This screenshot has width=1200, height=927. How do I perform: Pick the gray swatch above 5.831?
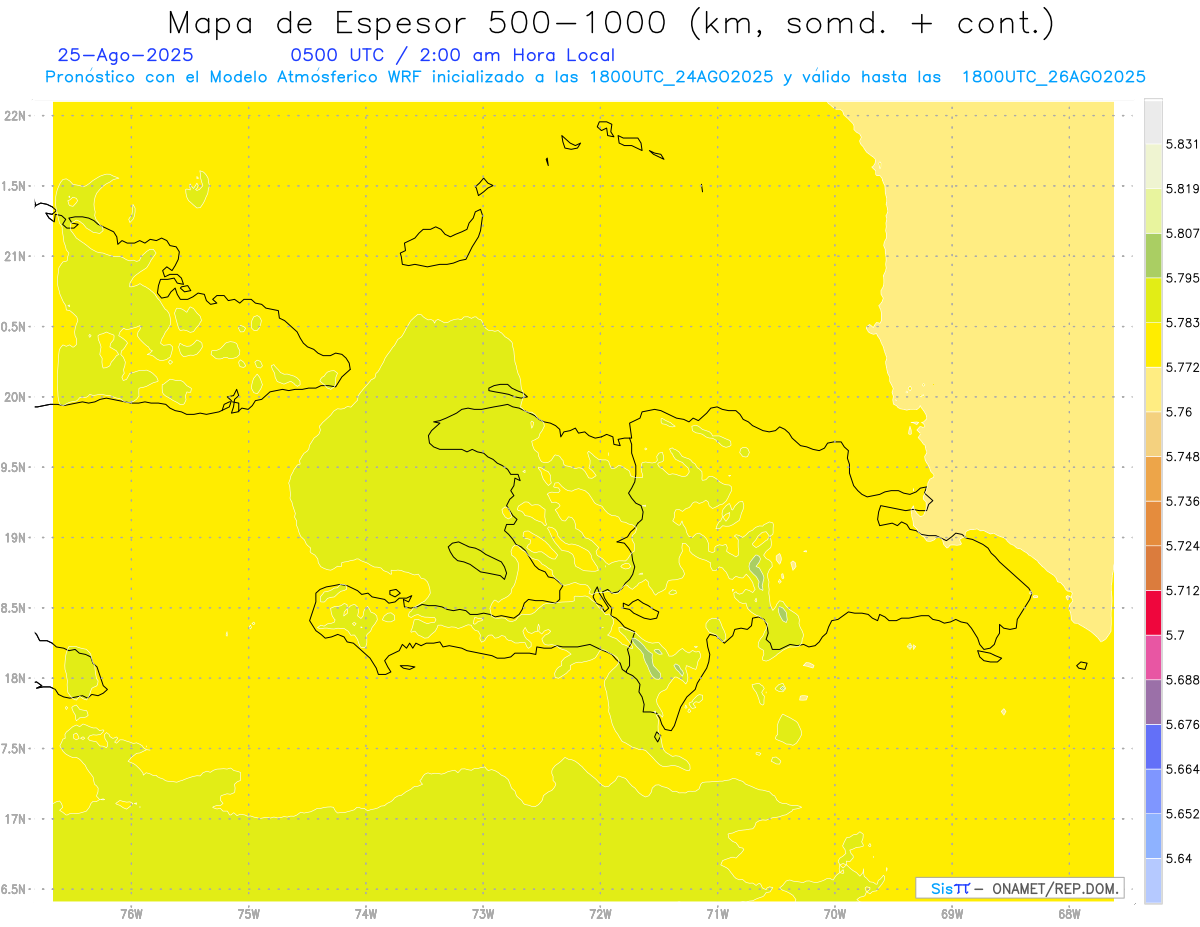[x=1153, y=122]
